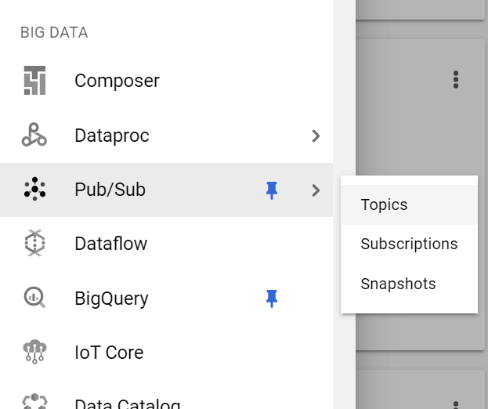Image resolution: width=488 pixels, height=409 pixels.
Task: Click the BigQuery magnifier icon
Action: click(x=35, y=297)
